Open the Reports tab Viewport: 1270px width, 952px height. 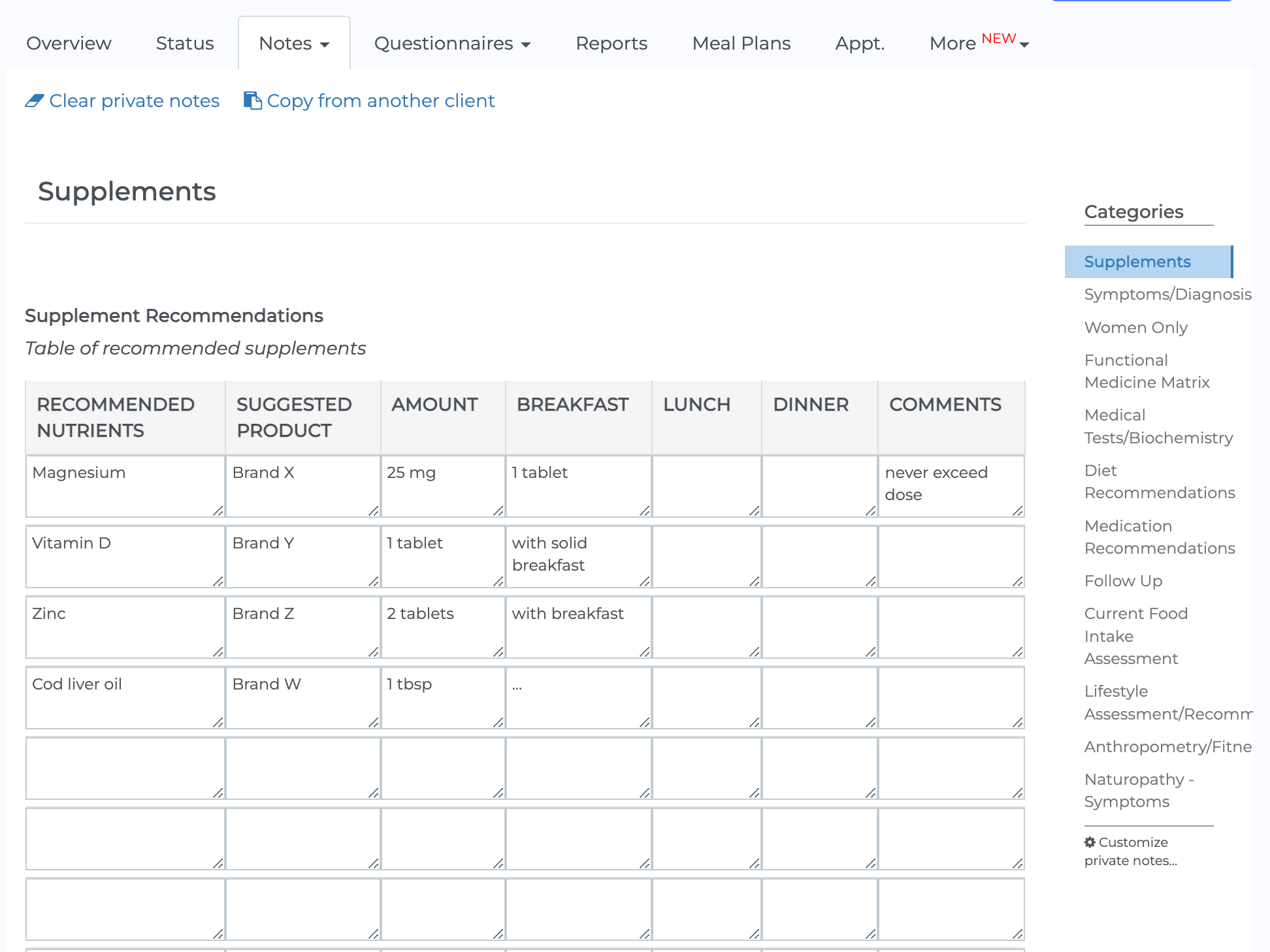pyautogui.click(x=611, y=43)
